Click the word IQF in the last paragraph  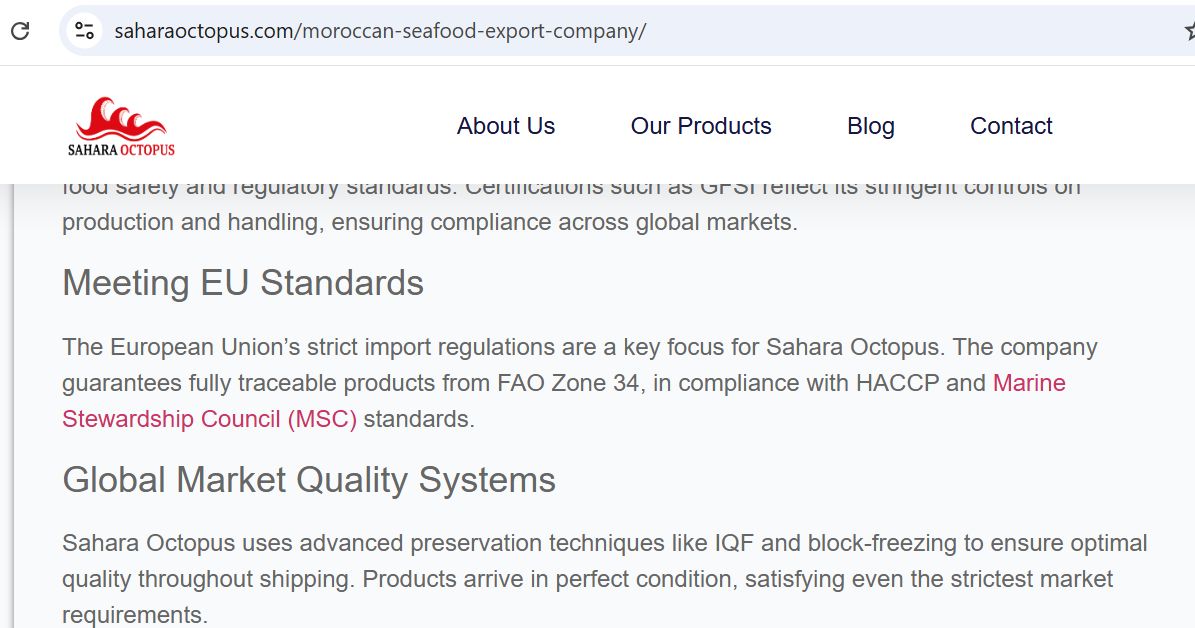pos(734,543)
